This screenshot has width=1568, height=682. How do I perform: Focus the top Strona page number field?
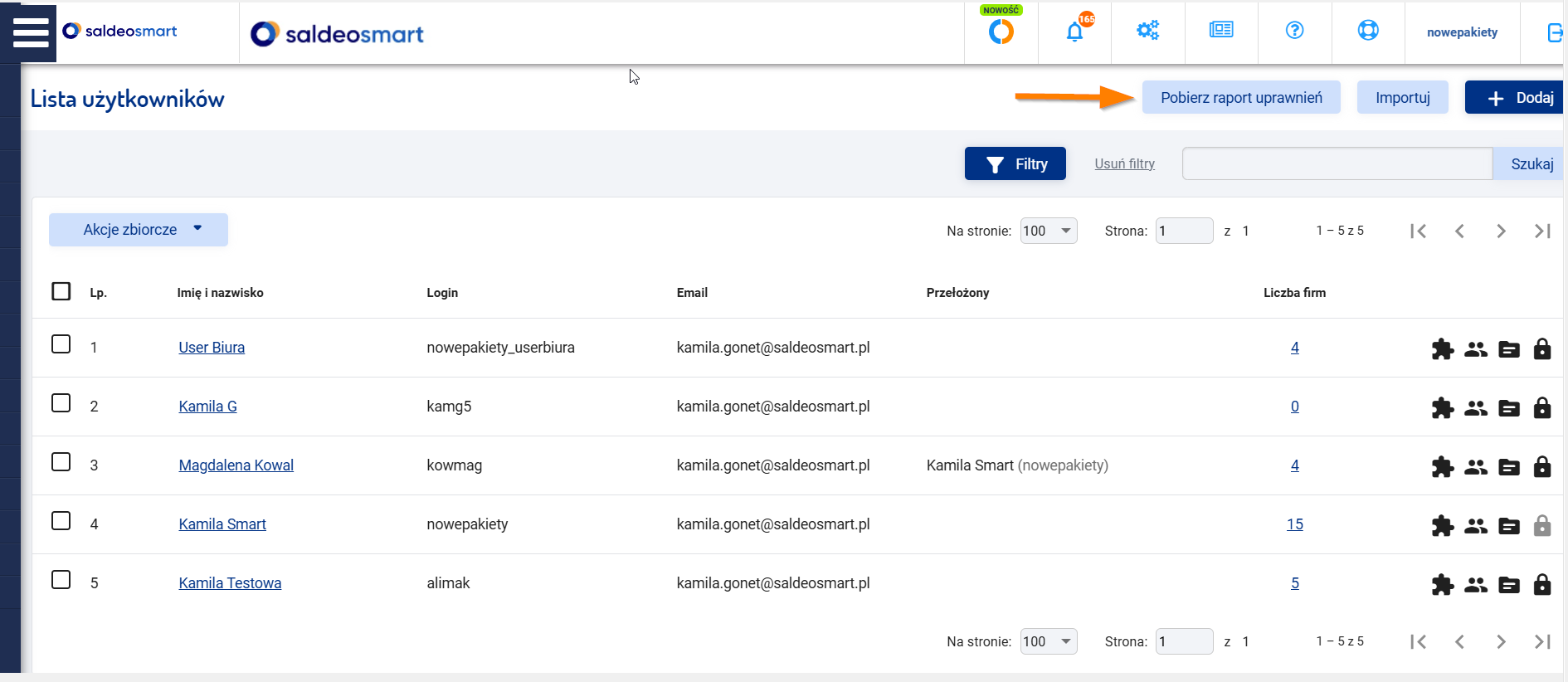(x=1185, y=231)
